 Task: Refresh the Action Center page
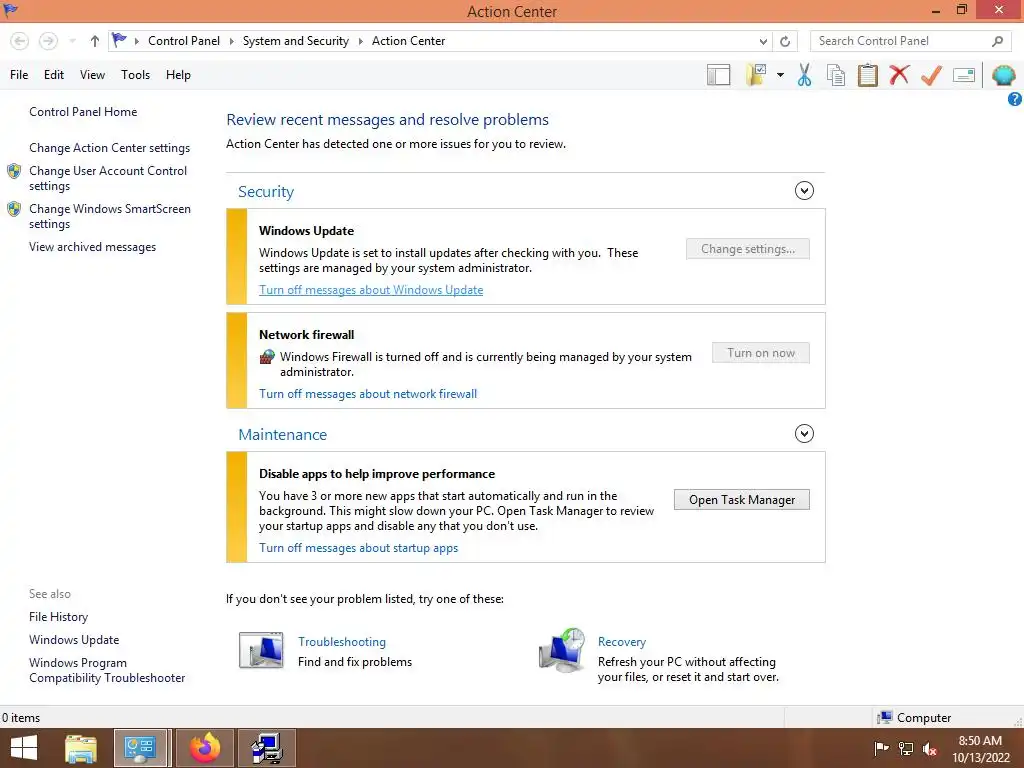tap(785, 41)
